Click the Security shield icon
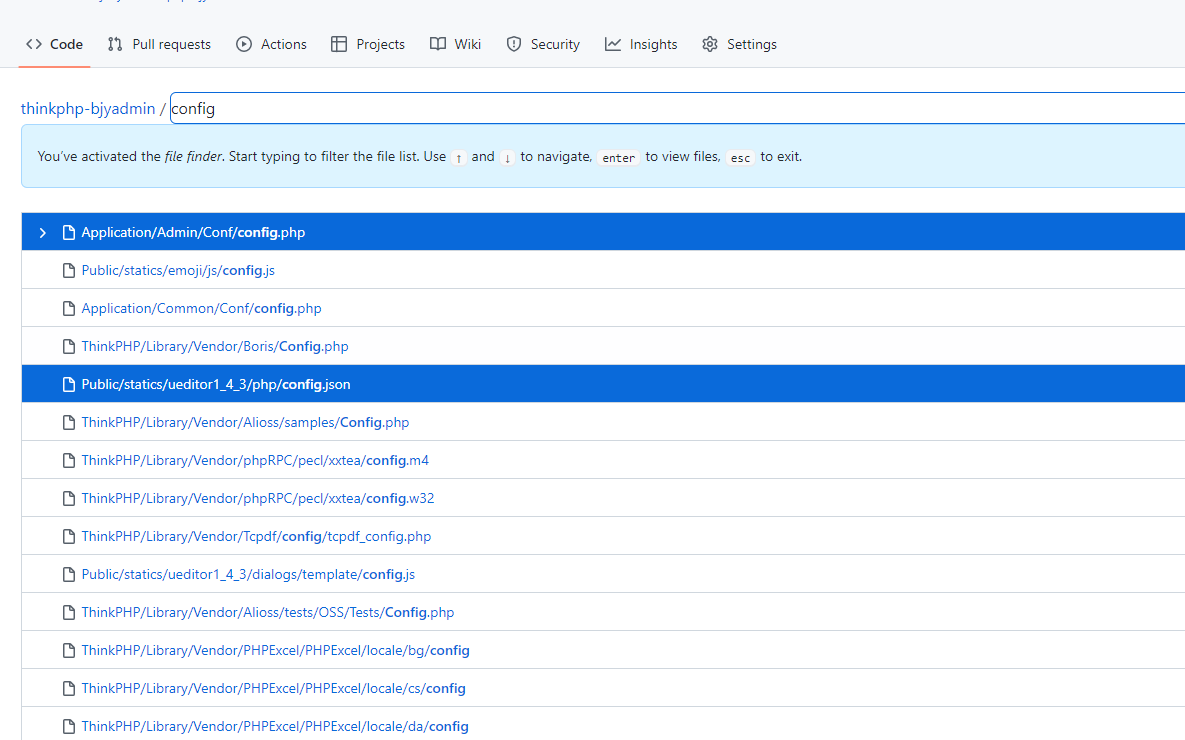Image resolution: width=1185 pixels, height=740 pixels. pos(514,45)
